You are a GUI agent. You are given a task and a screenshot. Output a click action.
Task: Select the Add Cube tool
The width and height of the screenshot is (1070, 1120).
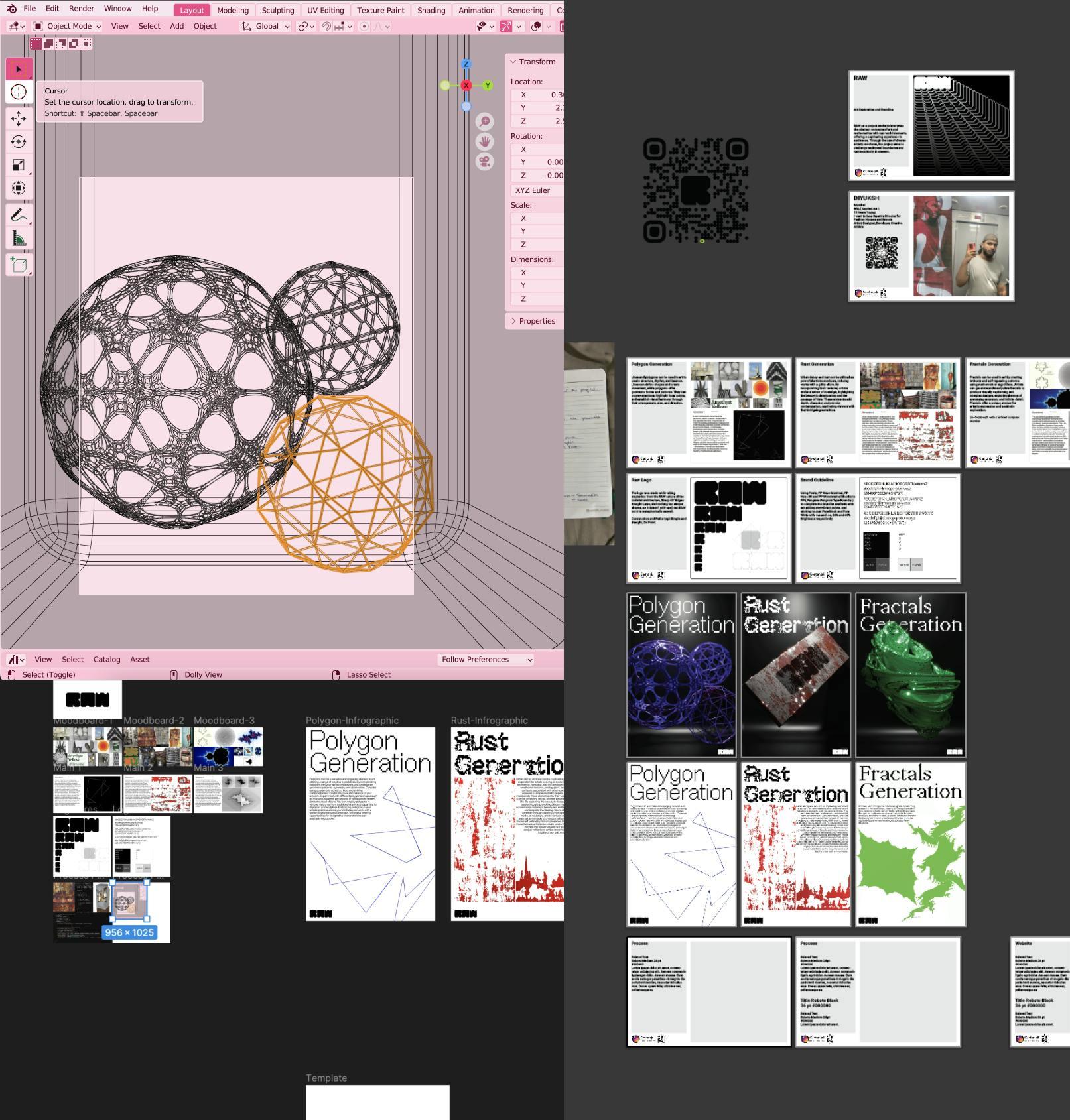click(19, 265)
